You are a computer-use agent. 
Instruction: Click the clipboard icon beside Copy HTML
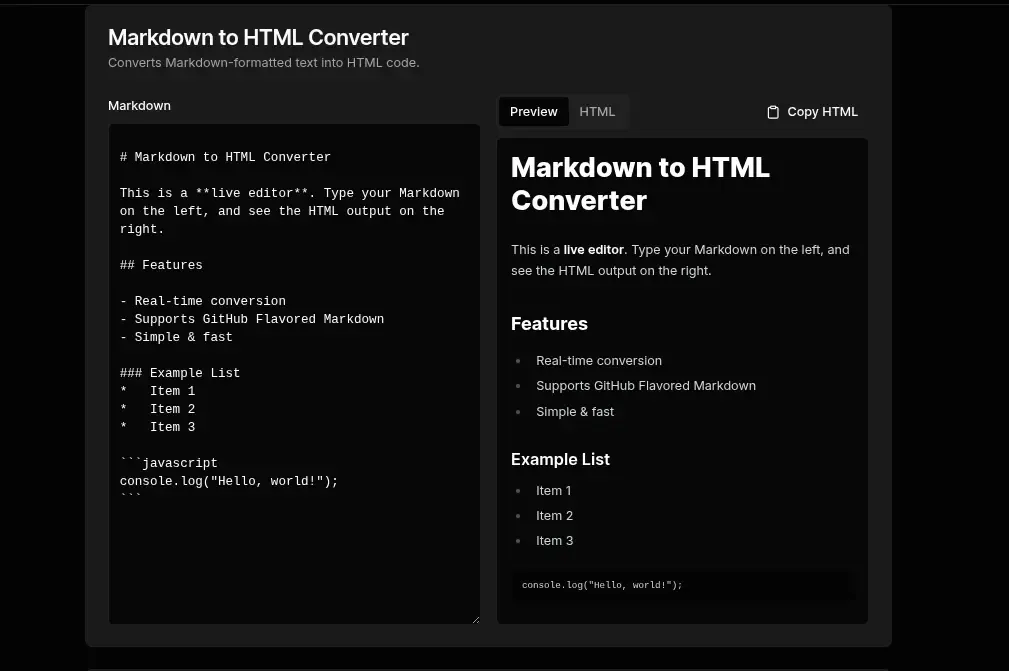coord(772,112)
